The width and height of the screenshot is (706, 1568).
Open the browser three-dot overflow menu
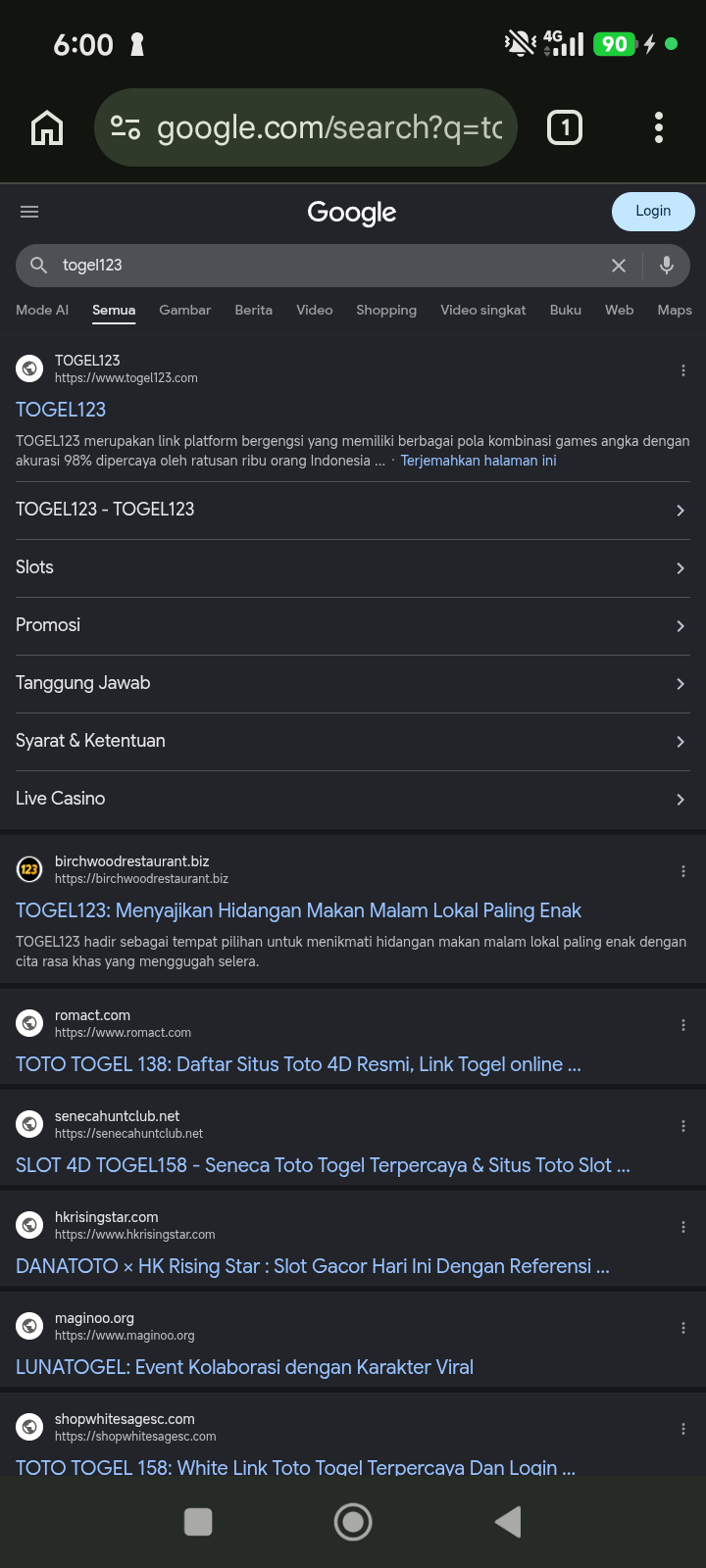click(x=659, y=127)
